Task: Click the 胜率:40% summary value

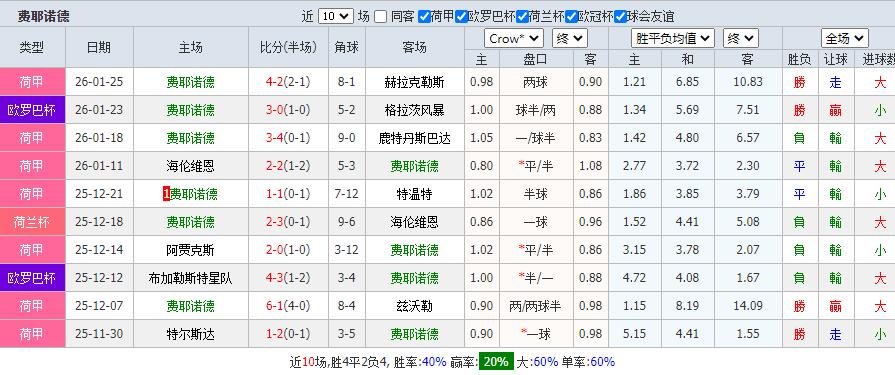Action: [419, 361]
